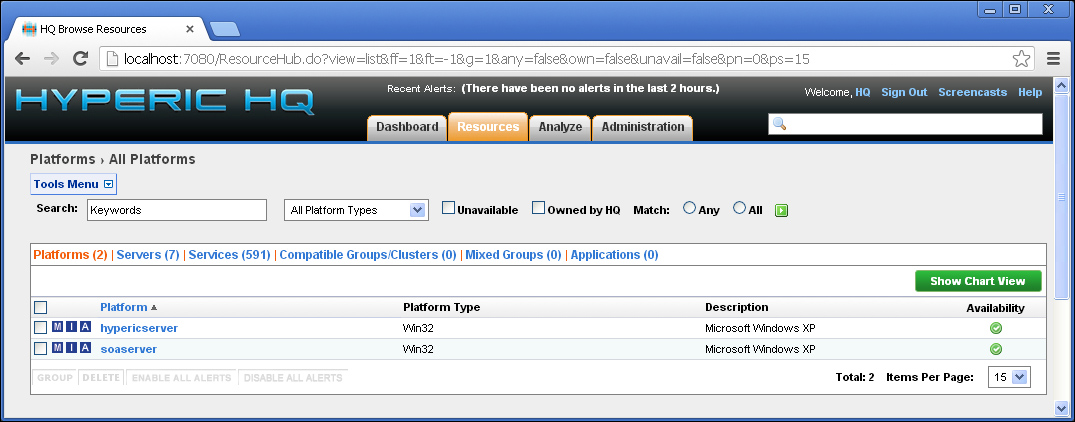1075x422 pixels.
Task: Bookmark page with the star icon
Action: coord(1022,59)
